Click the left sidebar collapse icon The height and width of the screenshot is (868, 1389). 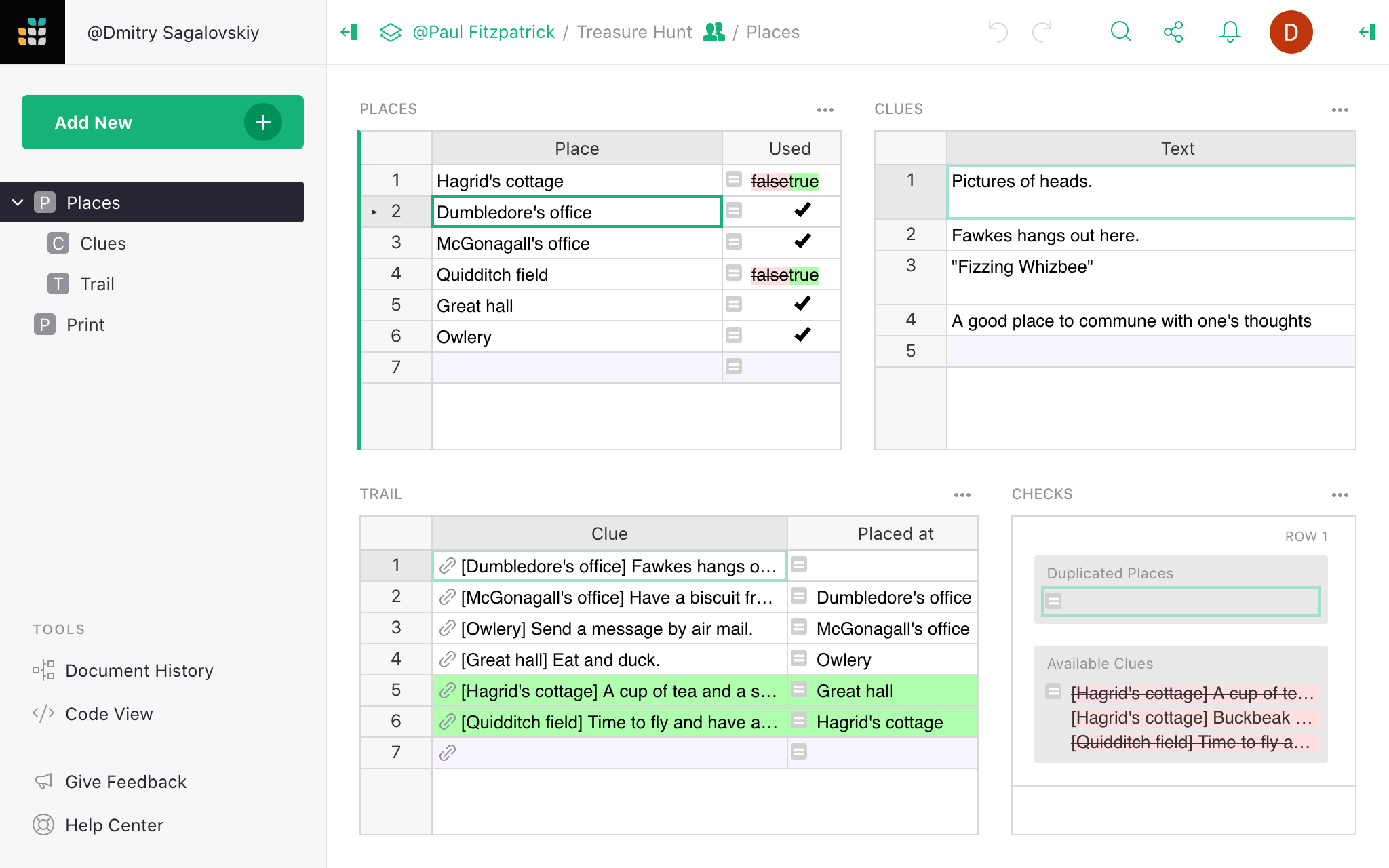tap(349, 32)
